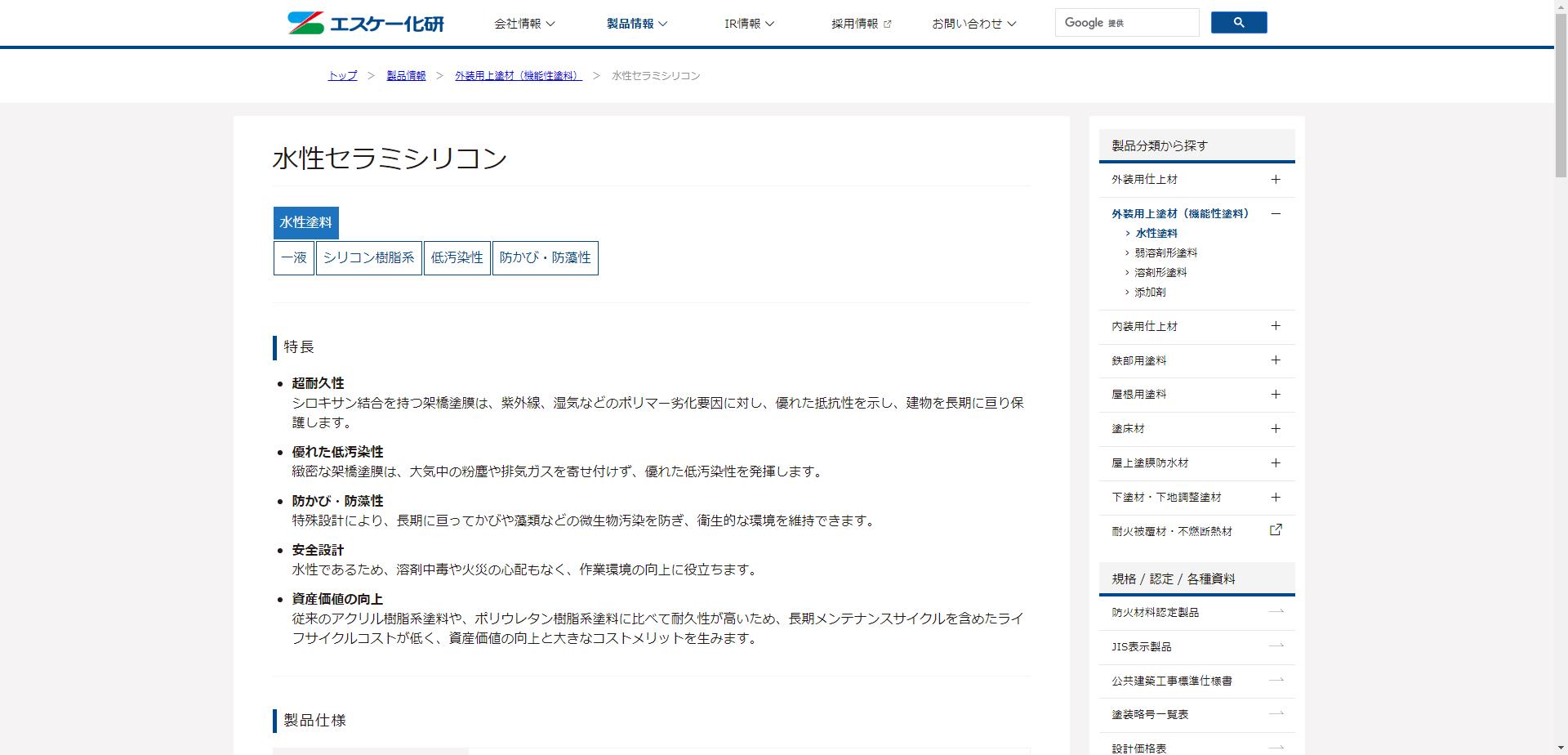Click the エスケー化研 company logo
Viewport: 1568px width, 755px height.
[366, 23]
